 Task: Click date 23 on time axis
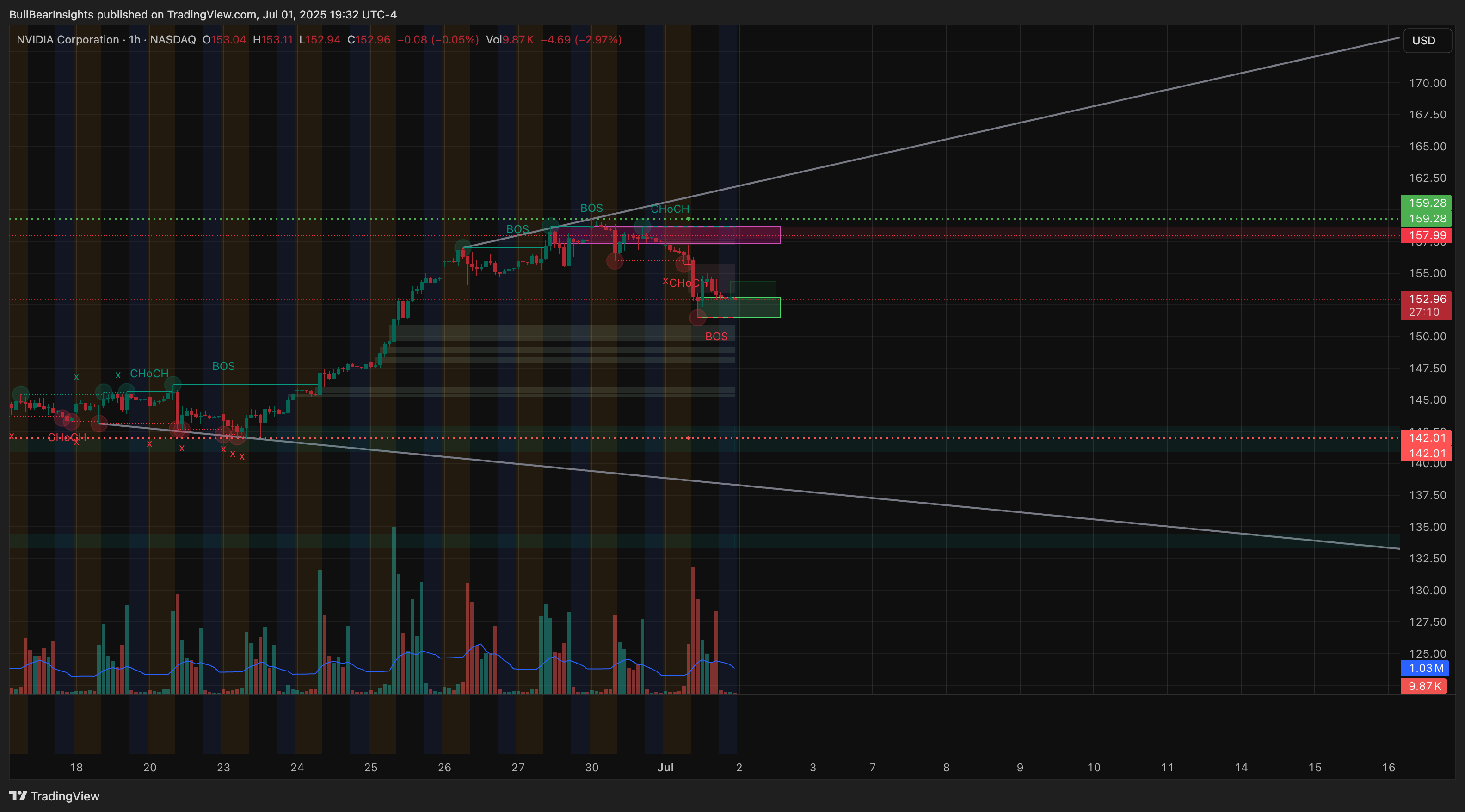coord(223,767)
